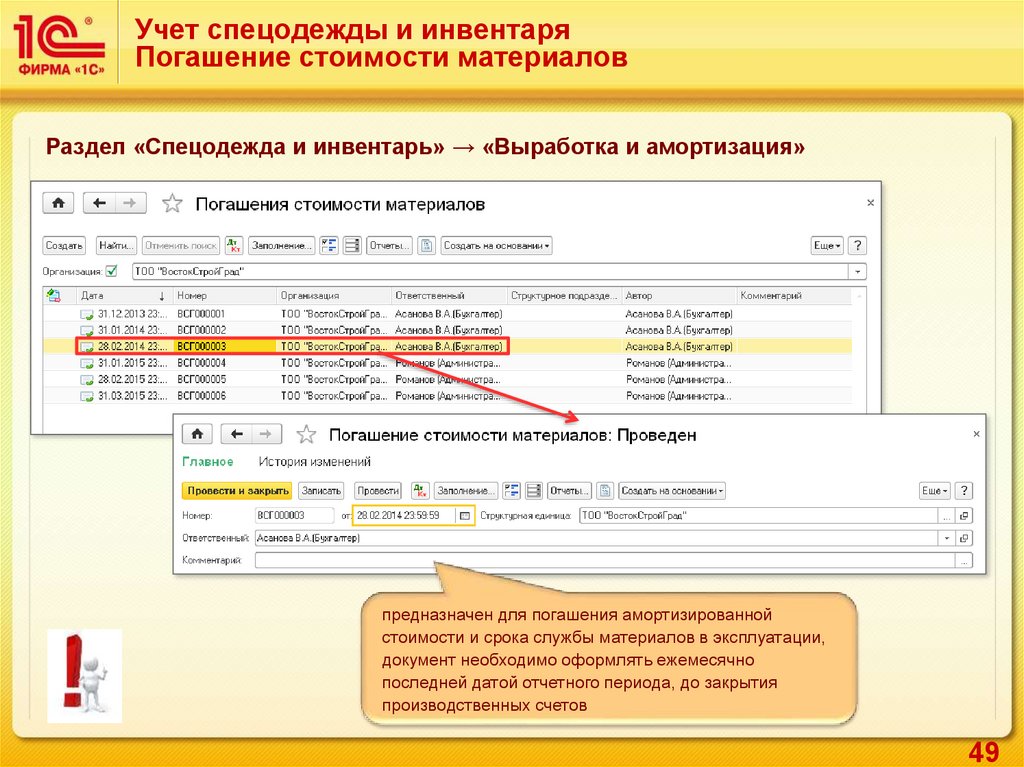Go forward using the document window's arrow

coord(266,434)
